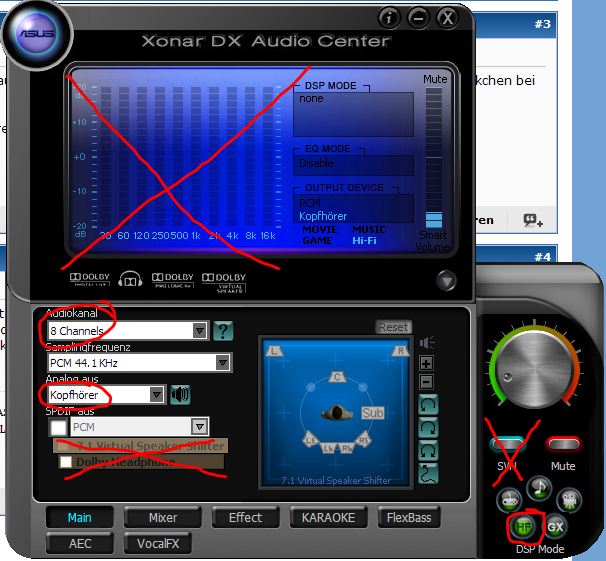Click the top rotate-speakers arrow icon
The width and height of the screenshot is (606, 561).
pyautogui.click(x=428, y=405)
